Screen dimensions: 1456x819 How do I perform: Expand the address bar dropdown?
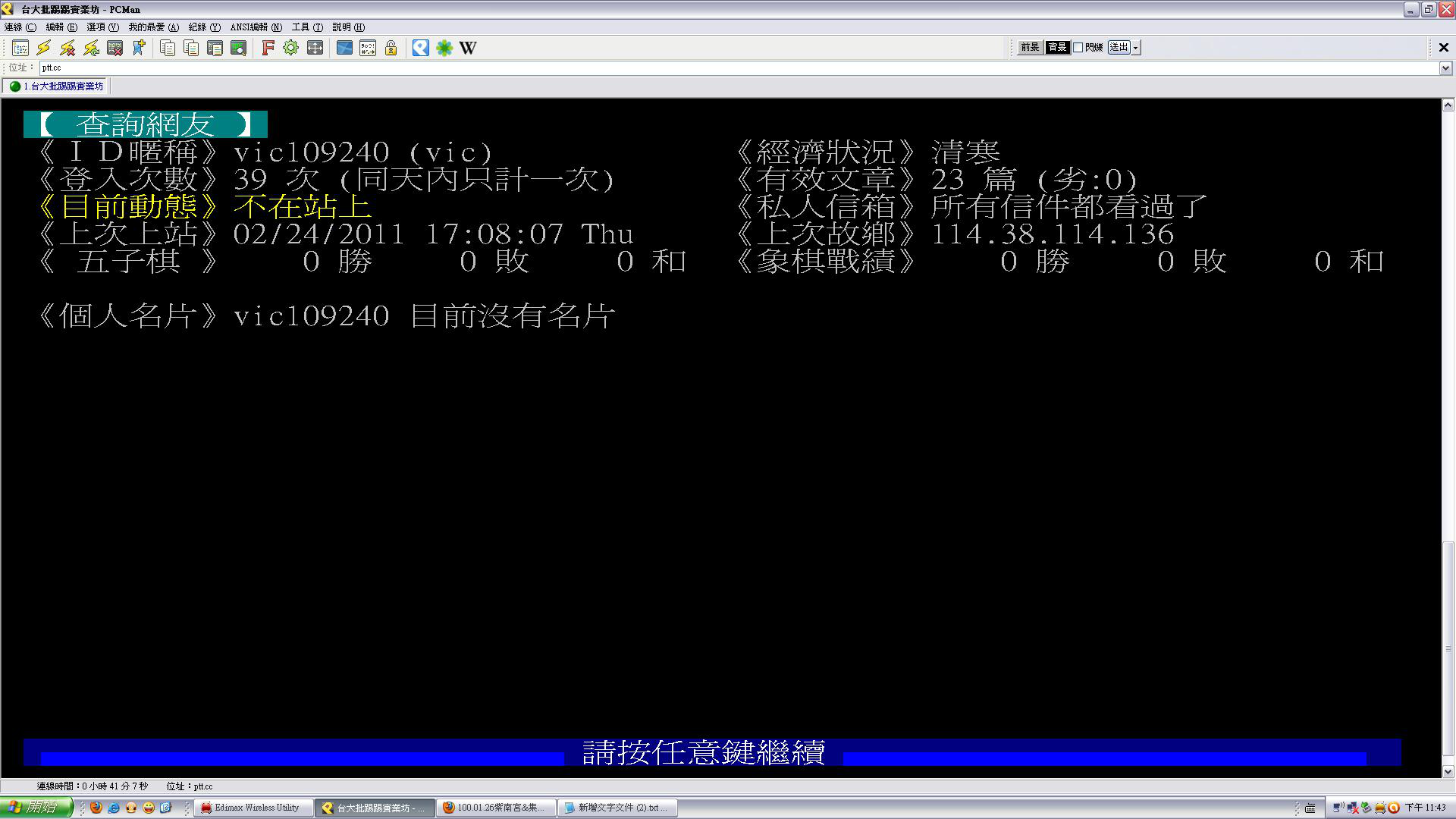tap(1445, 67)
